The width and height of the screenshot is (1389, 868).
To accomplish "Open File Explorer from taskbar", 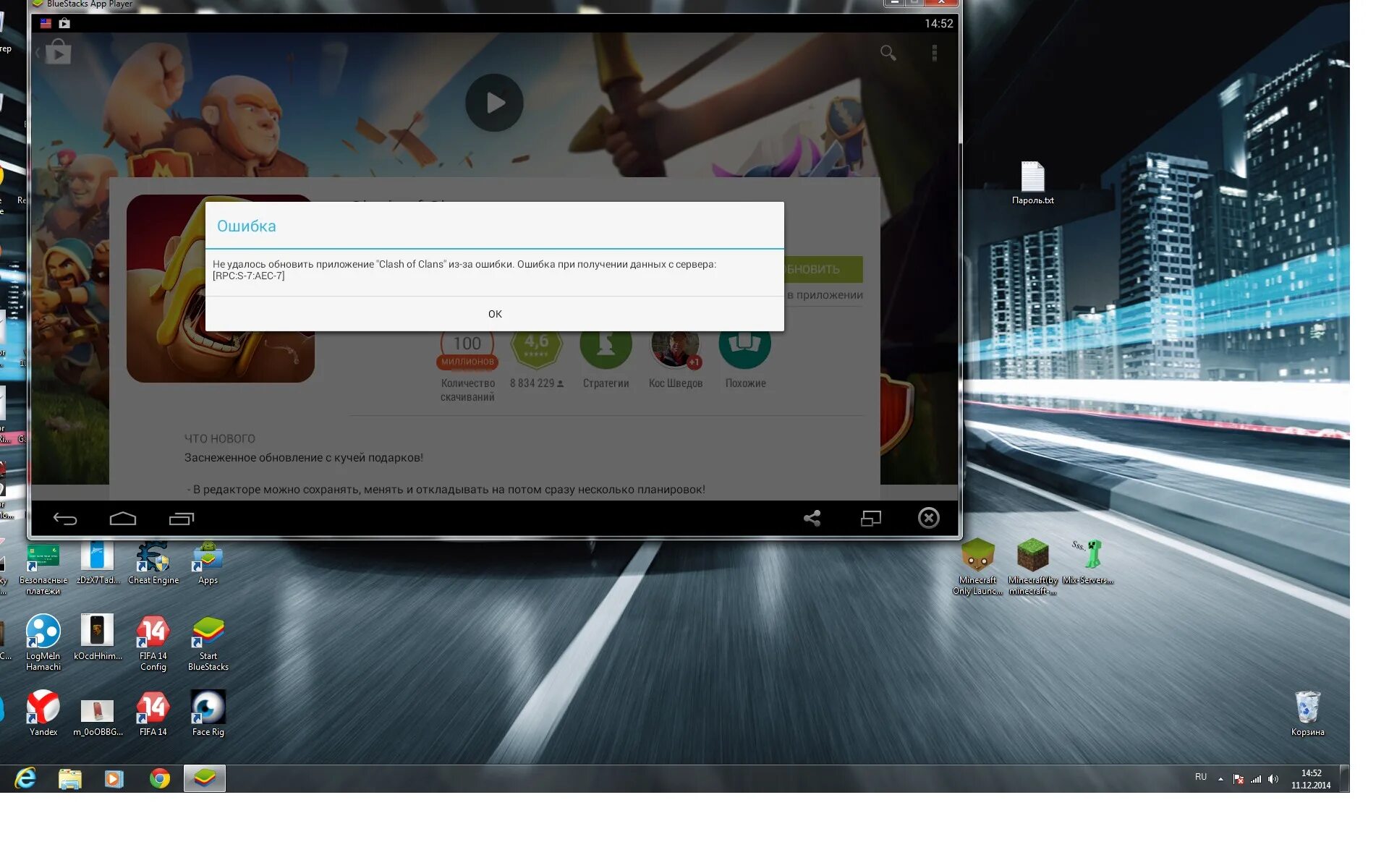I will pyautogui.click(x=70, y=778).
